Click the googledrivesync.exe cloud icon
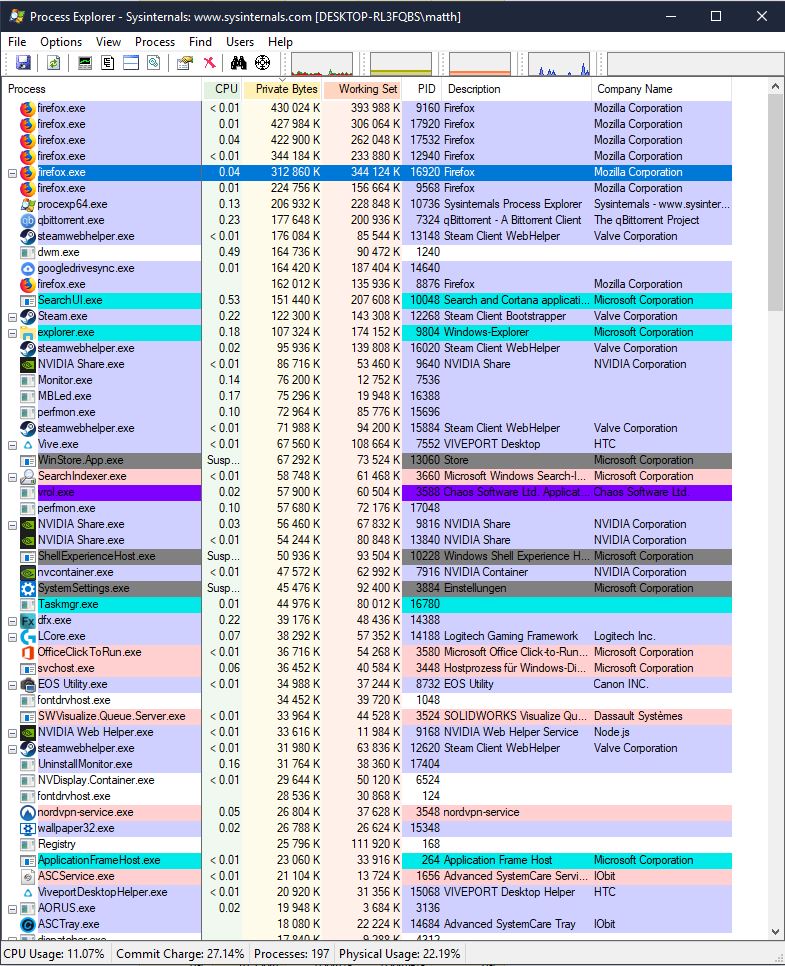Viewport: 785px width, 966px height. (x=28, y=268)
